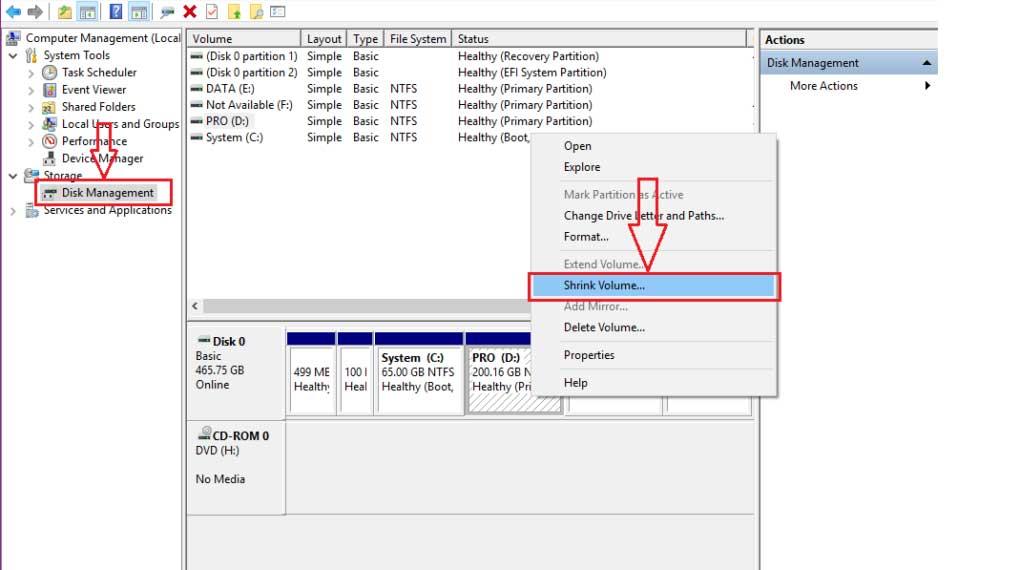Expand Services and Applications node

point(13,211)
